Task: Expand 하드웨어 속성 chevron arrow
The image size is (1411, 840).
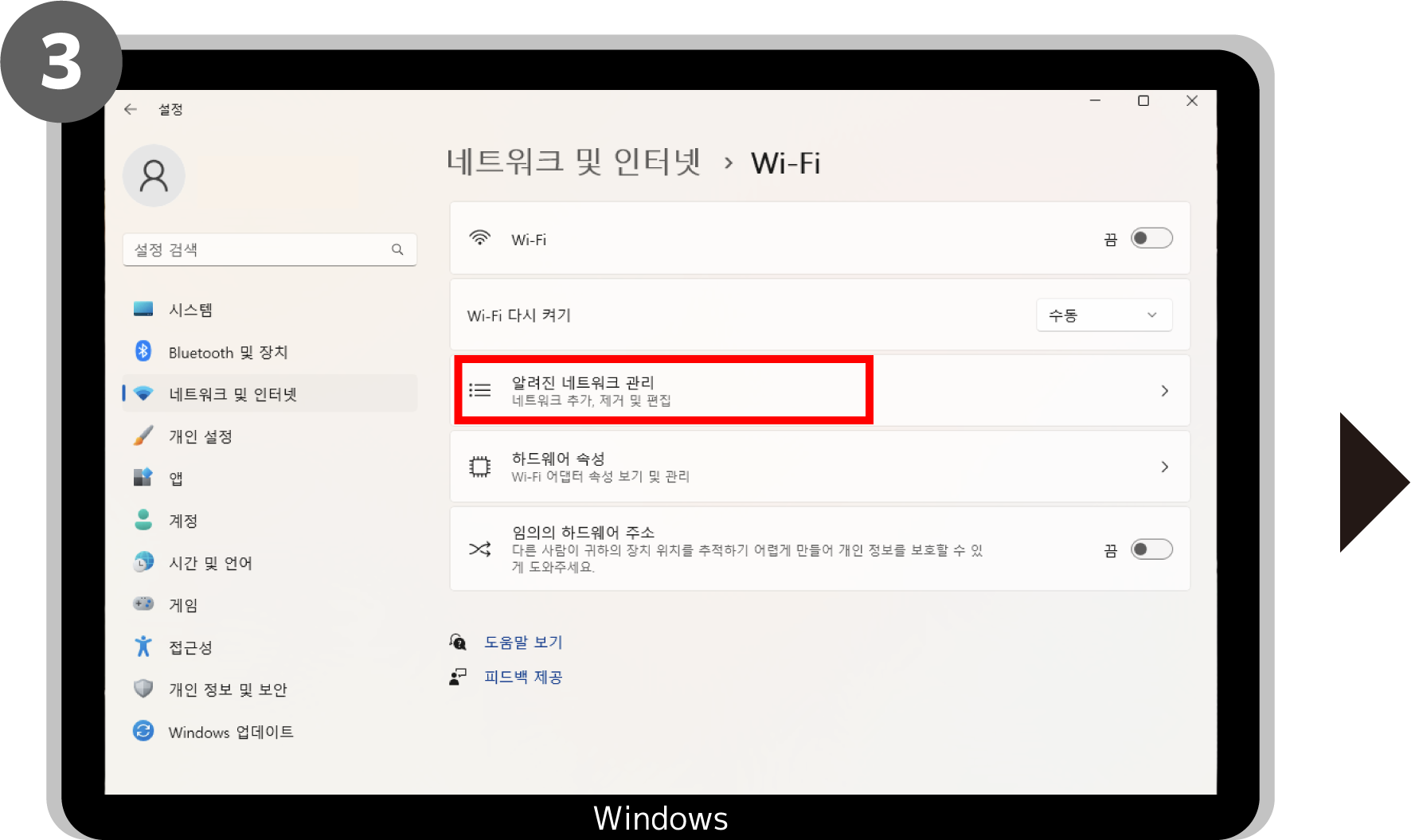Action: click(1164, 467)
